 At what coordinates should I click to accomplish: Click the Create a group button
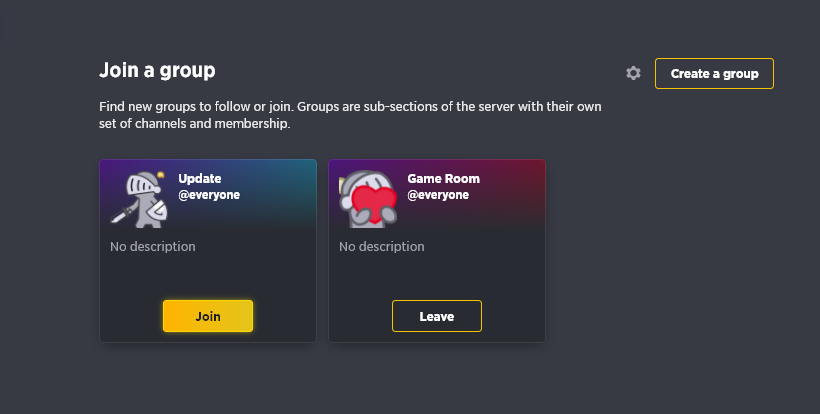(x=714, y=74)
